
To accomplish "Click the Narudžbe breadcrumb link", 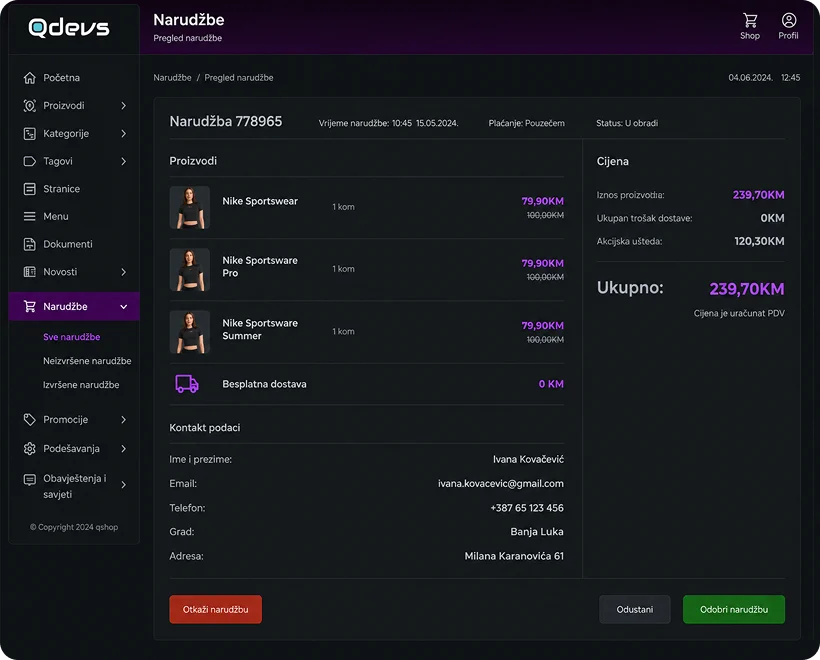I will (x=172, y=77).
